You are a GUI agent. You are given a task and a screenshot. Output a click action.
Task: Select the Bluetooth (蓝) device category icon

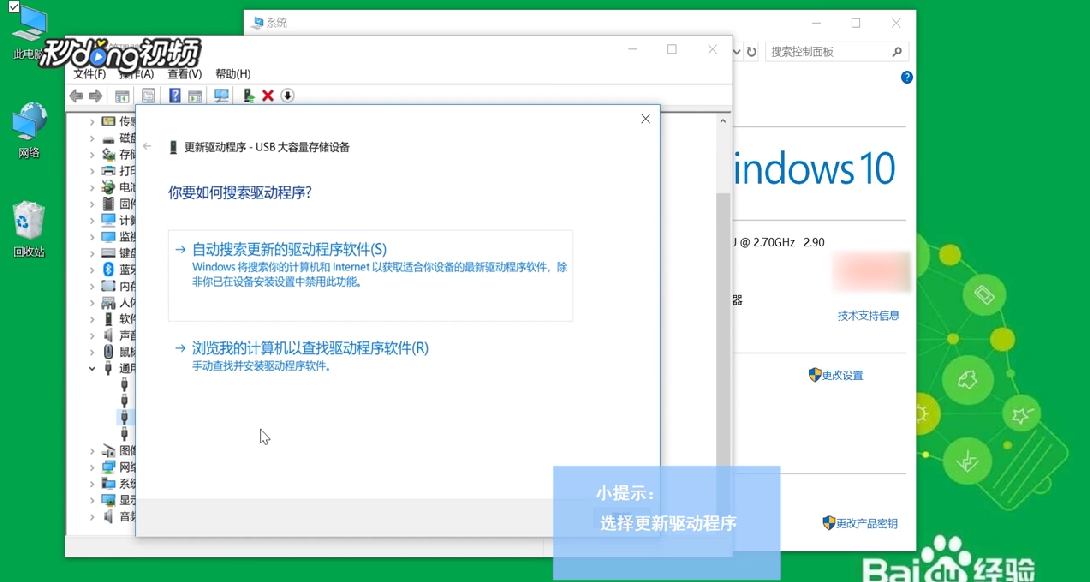tap(108, 270)
